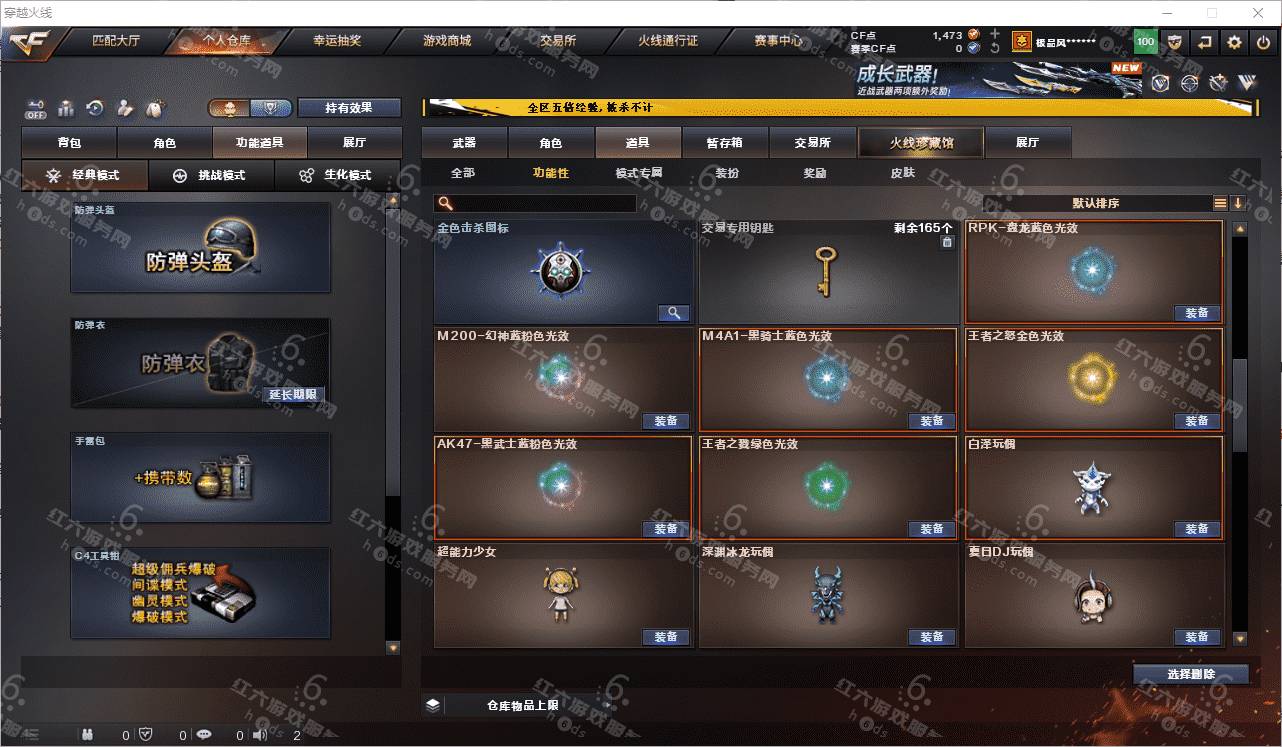Toggle sort direction arrow button
The width and height of the screenshot is (1282, 747).
pyautogui.click(x=1238, y=203)
